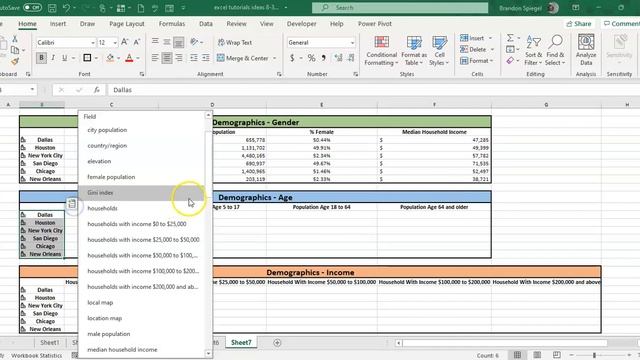Increase font size

[125, 42]
